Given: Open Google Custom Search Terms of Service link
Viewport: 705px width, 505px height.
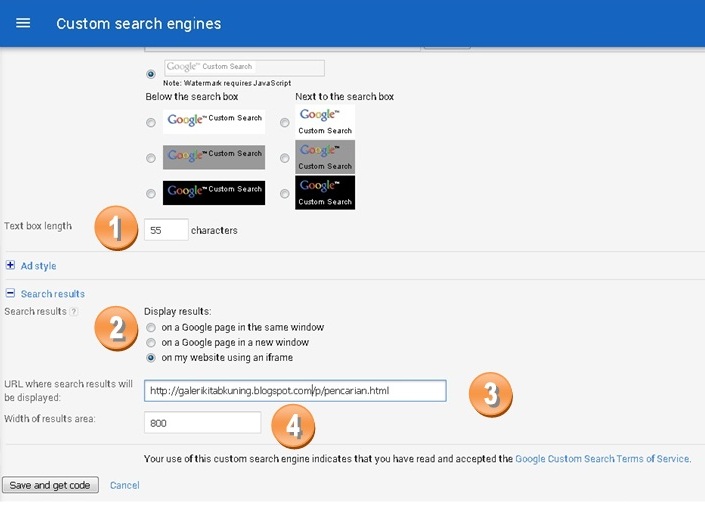Looking at the screenshot, I should [x=602, y=459].
